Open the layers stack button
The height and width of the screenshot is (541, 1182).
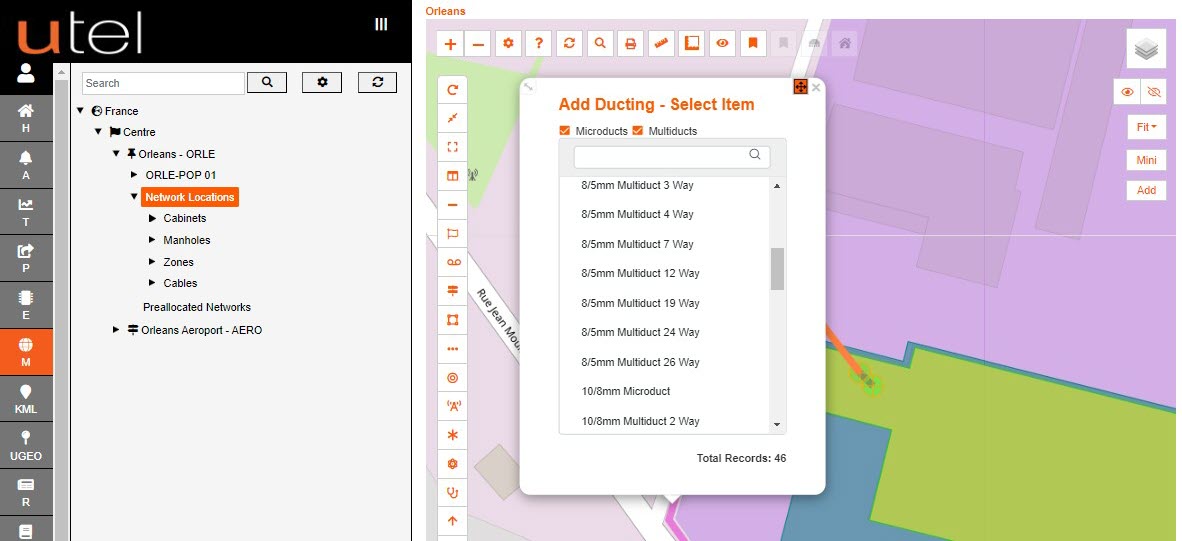(1146, 49)
